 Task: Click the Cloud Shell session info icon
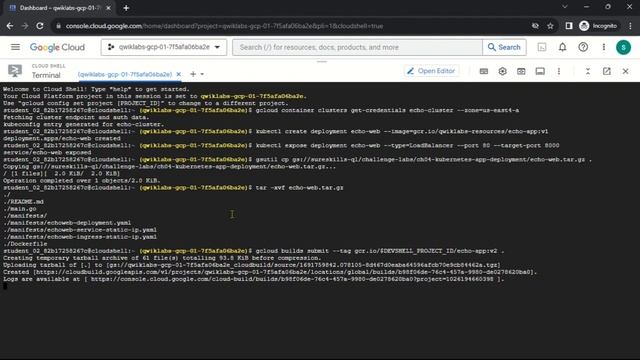540,71
